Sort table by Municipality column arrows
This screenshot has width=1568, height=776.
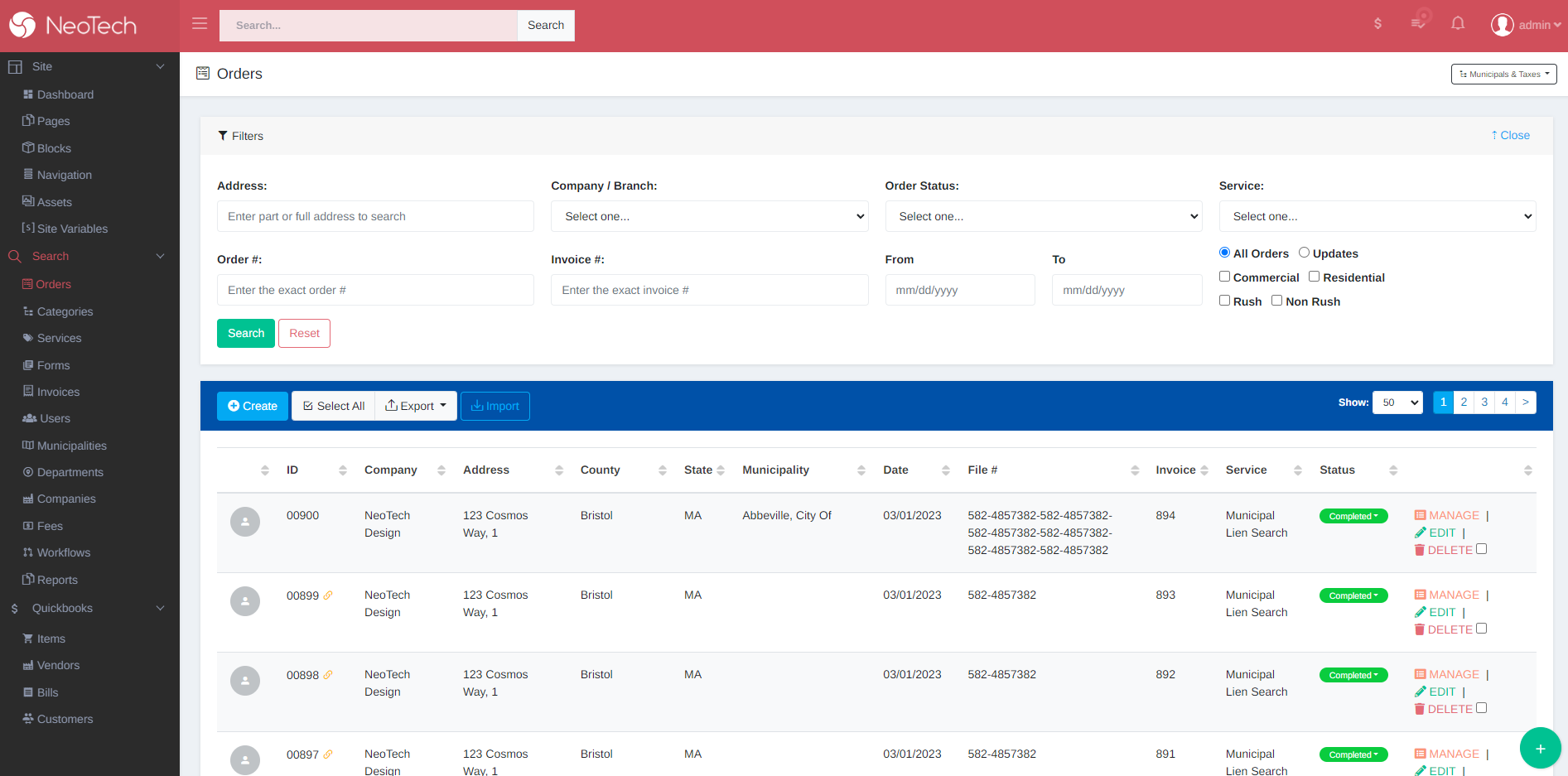tap(861, 470)
